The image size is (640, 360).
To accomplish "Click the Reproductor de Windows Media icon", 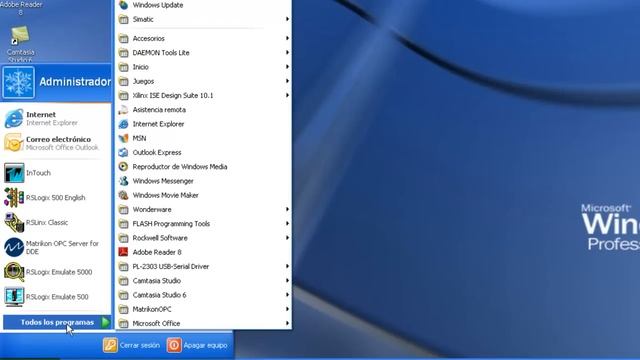I will point(123,167).
